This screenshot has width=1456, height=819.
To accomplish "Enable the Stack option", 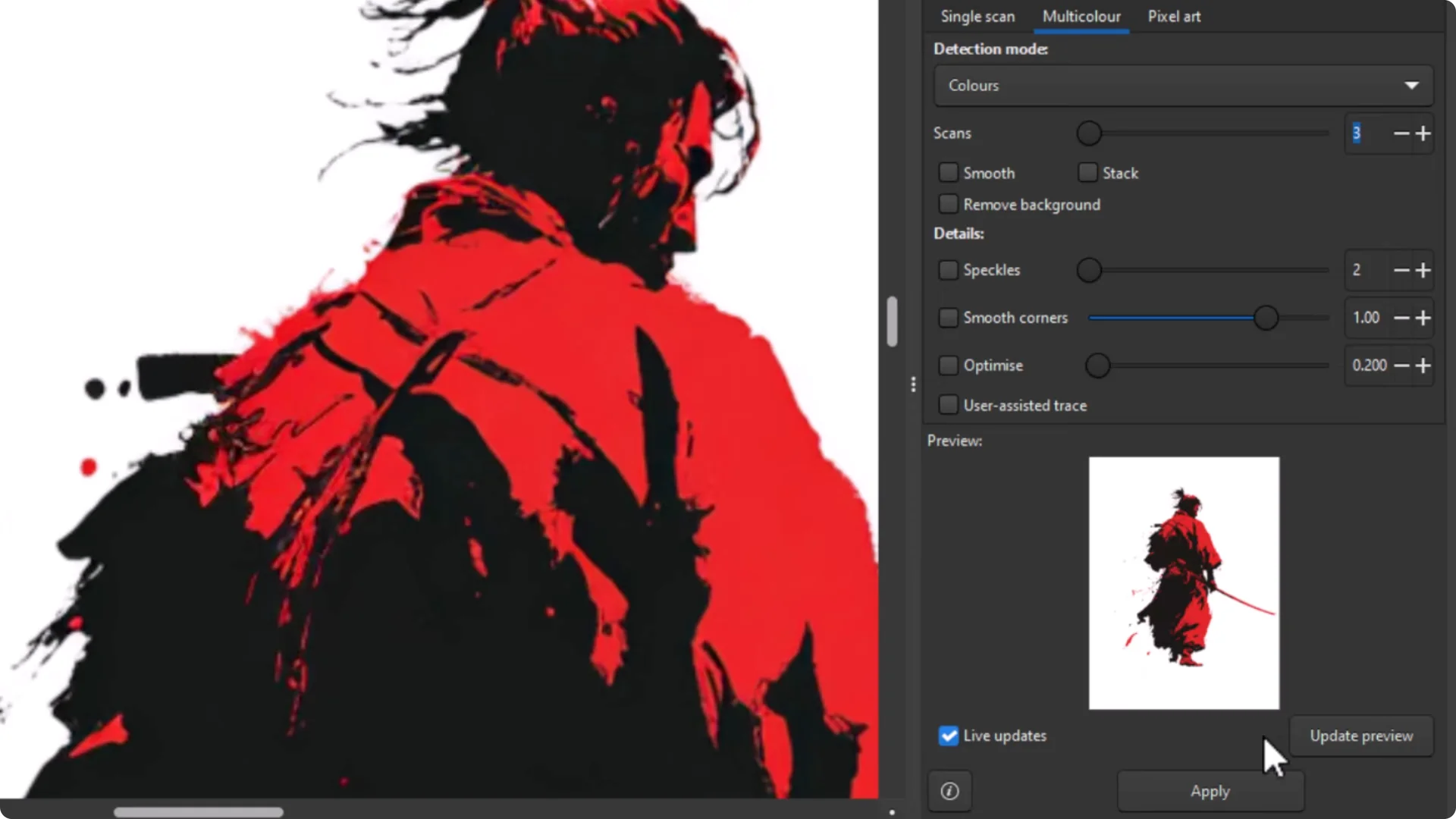I will pyautogui.click(x=1087, y=172).
